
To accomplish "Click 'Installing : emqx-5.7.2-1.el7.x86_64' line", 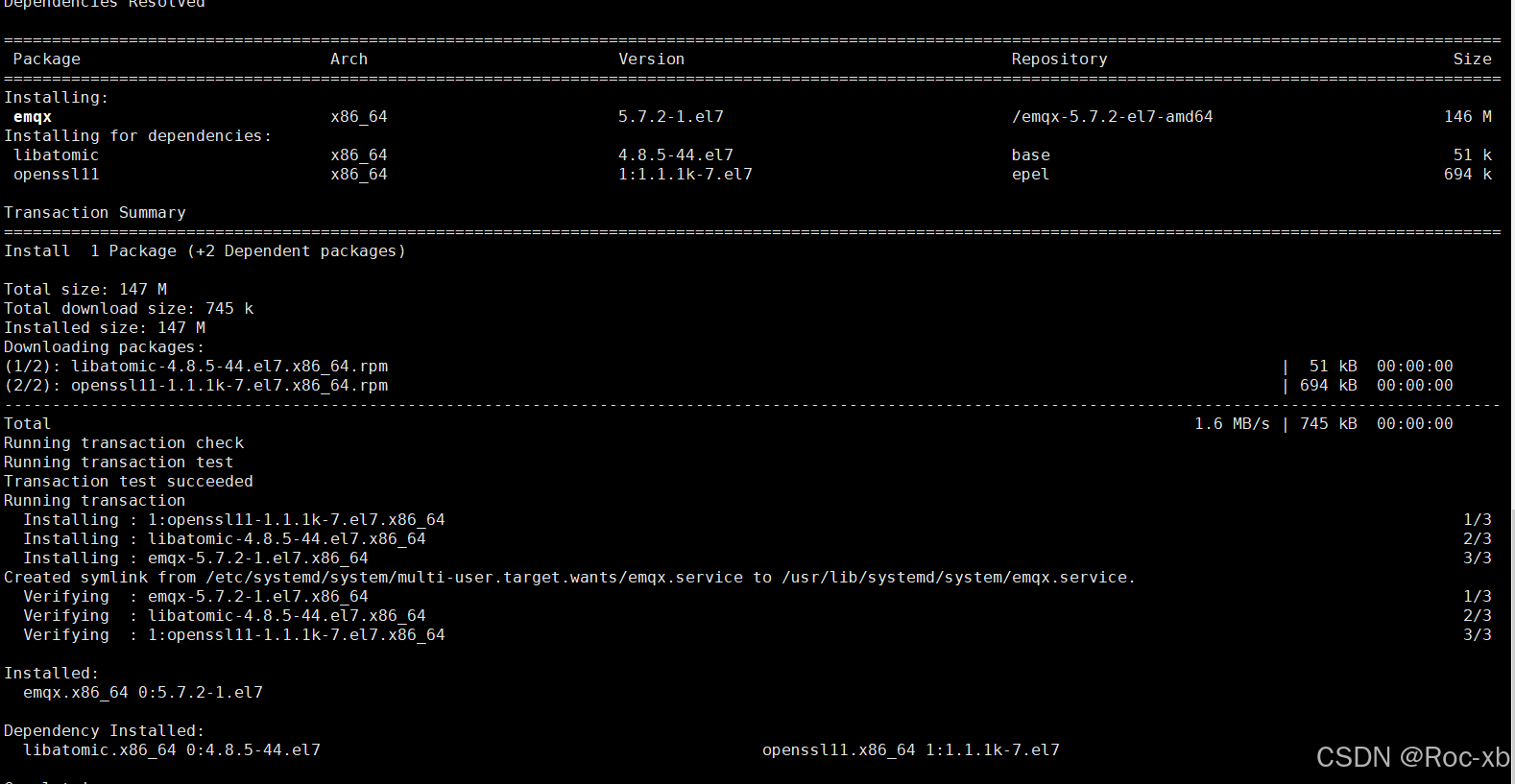I will (196, 558).
